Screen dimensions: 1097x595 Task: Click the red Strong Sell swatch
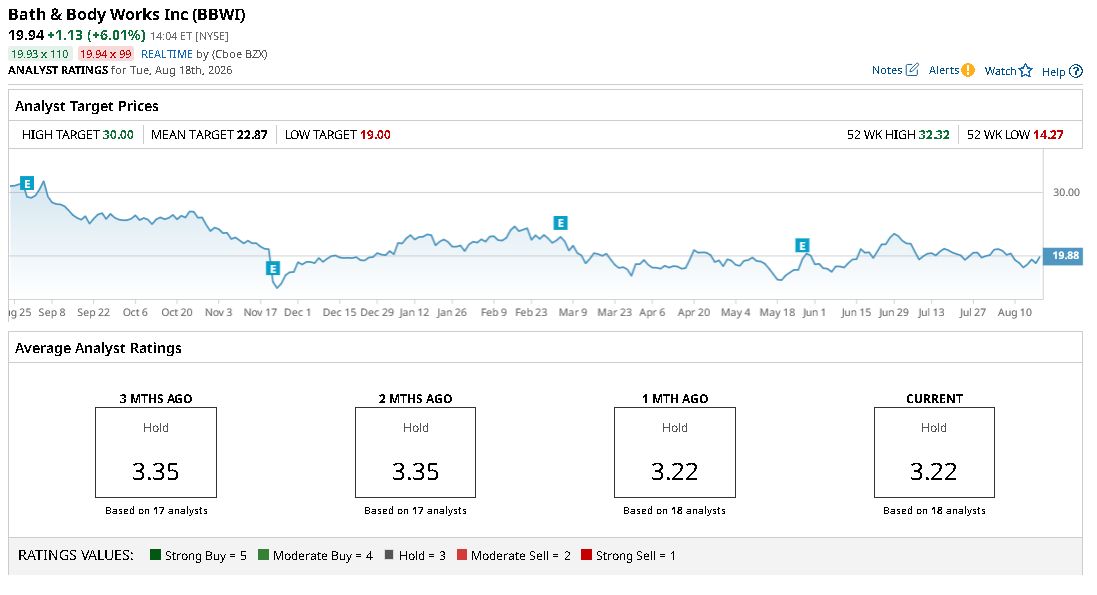coord(586,555)
